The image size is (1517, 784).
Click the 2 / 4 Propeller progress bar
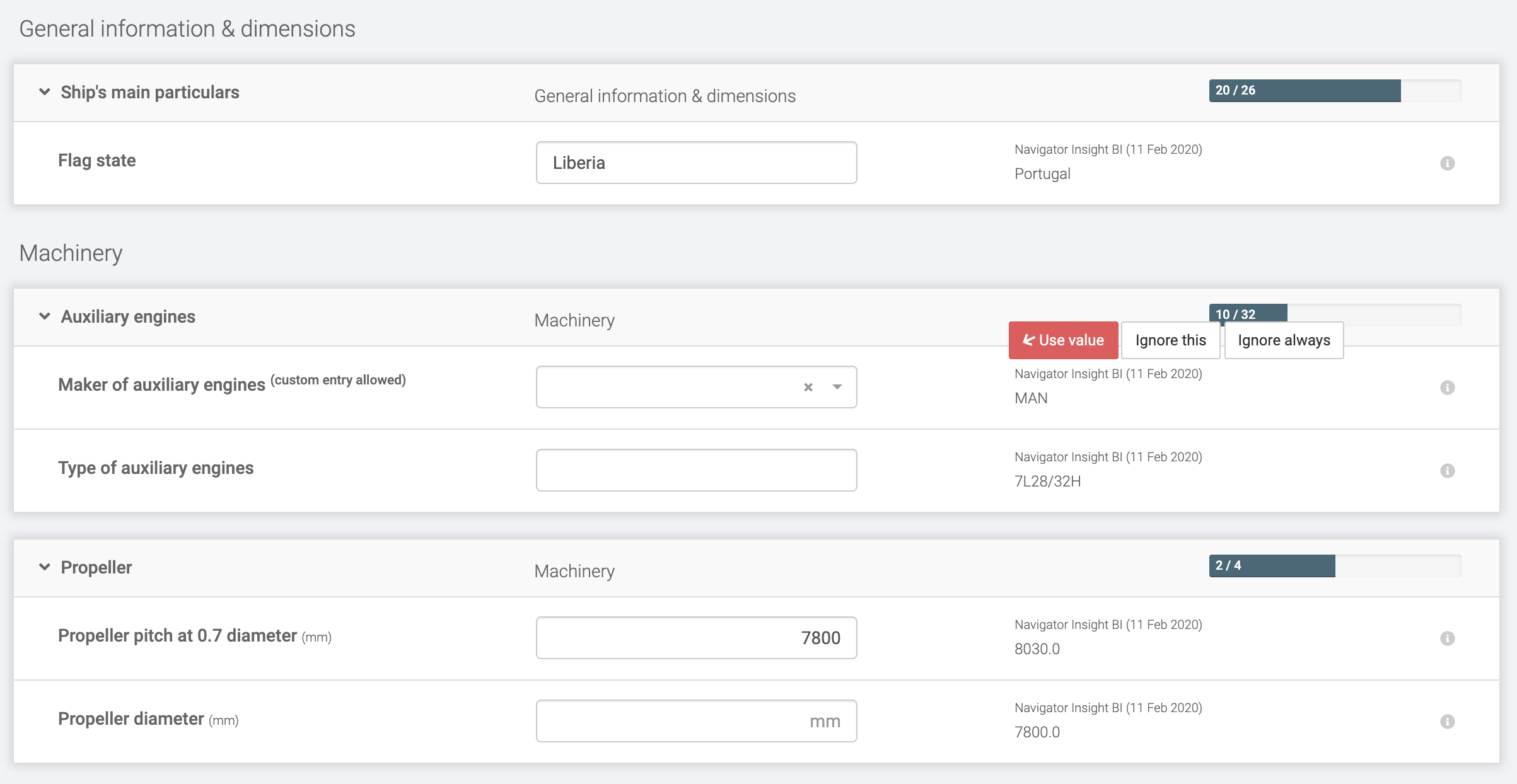[1334, 566]
